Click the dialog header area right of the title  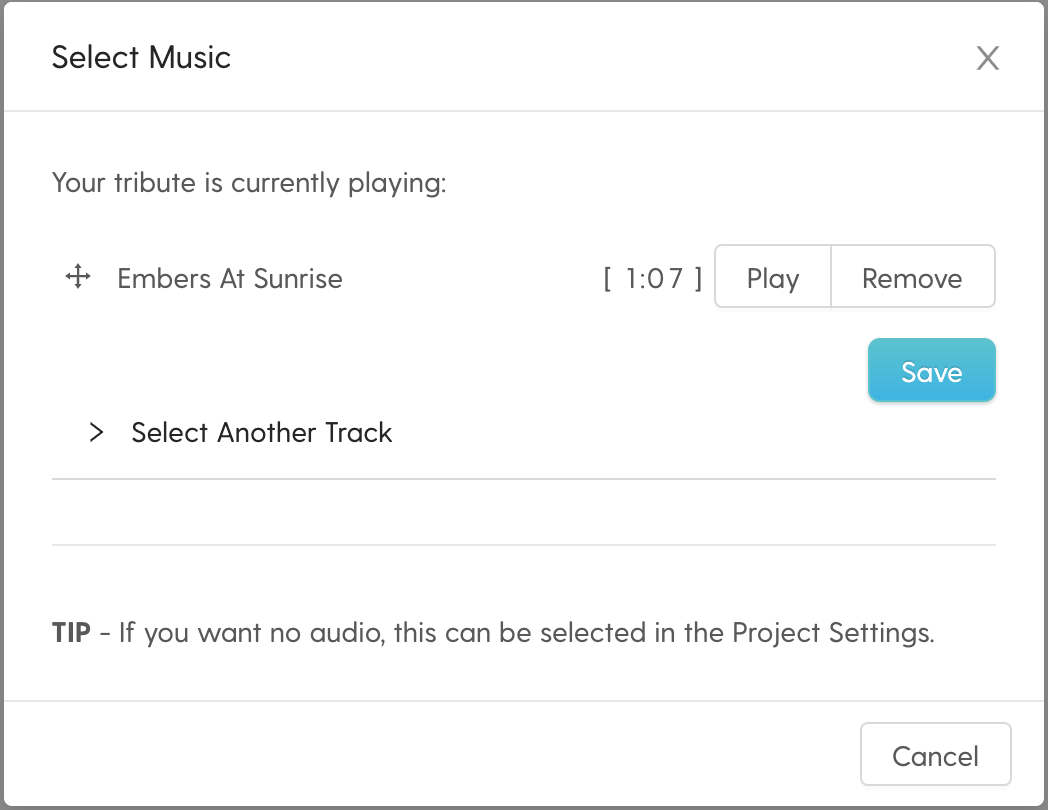tap(600, 57)
